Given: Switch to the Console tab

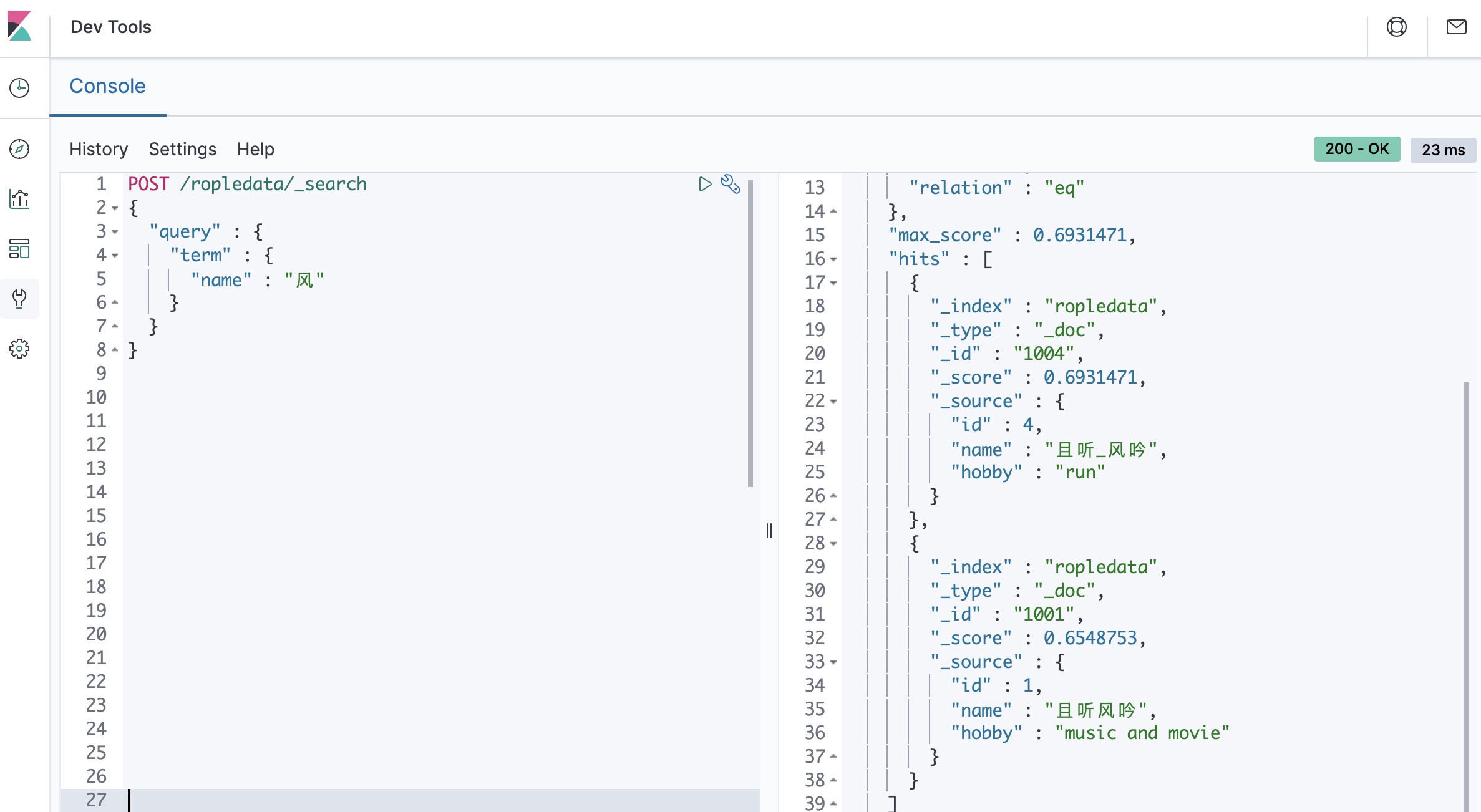Looking at the screenshot, I should tap(107, 86).
